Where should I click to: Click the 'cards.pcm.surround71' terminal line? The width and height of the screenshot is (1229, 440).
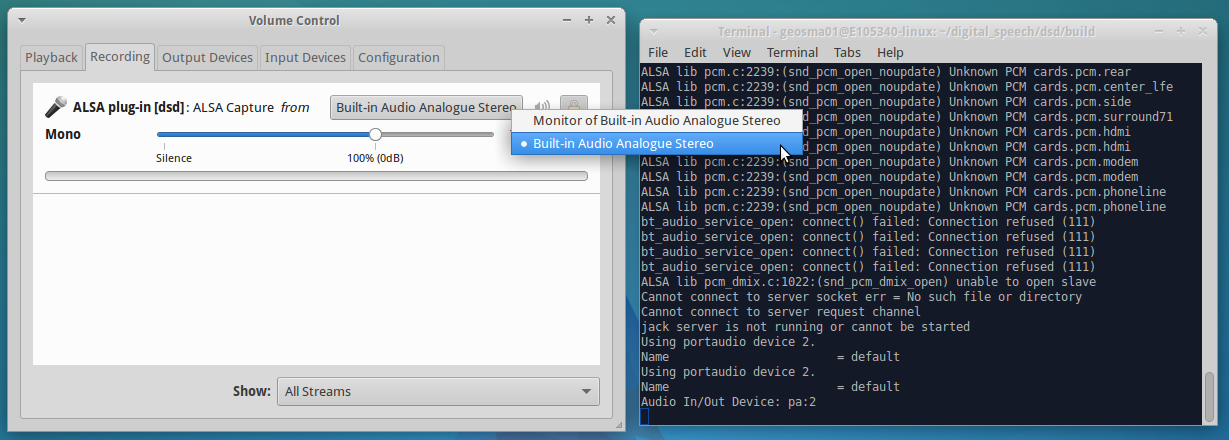(x=907, y=116)
